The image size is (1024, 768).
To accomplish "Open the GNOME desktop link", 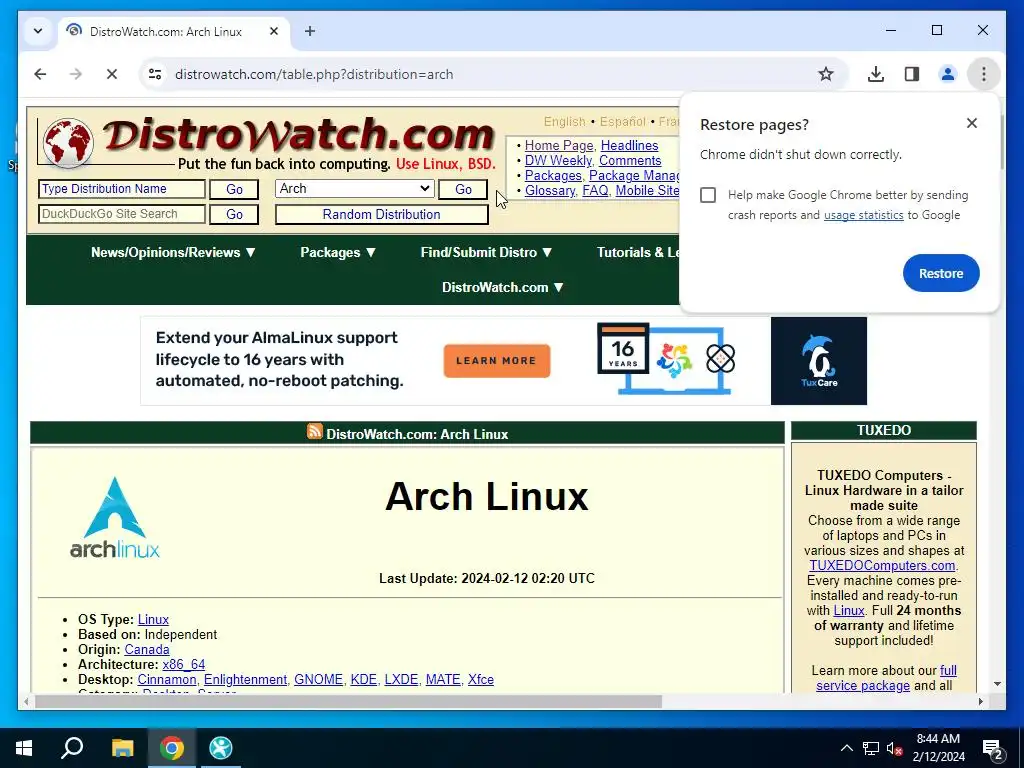I will (x=319, y=680).
